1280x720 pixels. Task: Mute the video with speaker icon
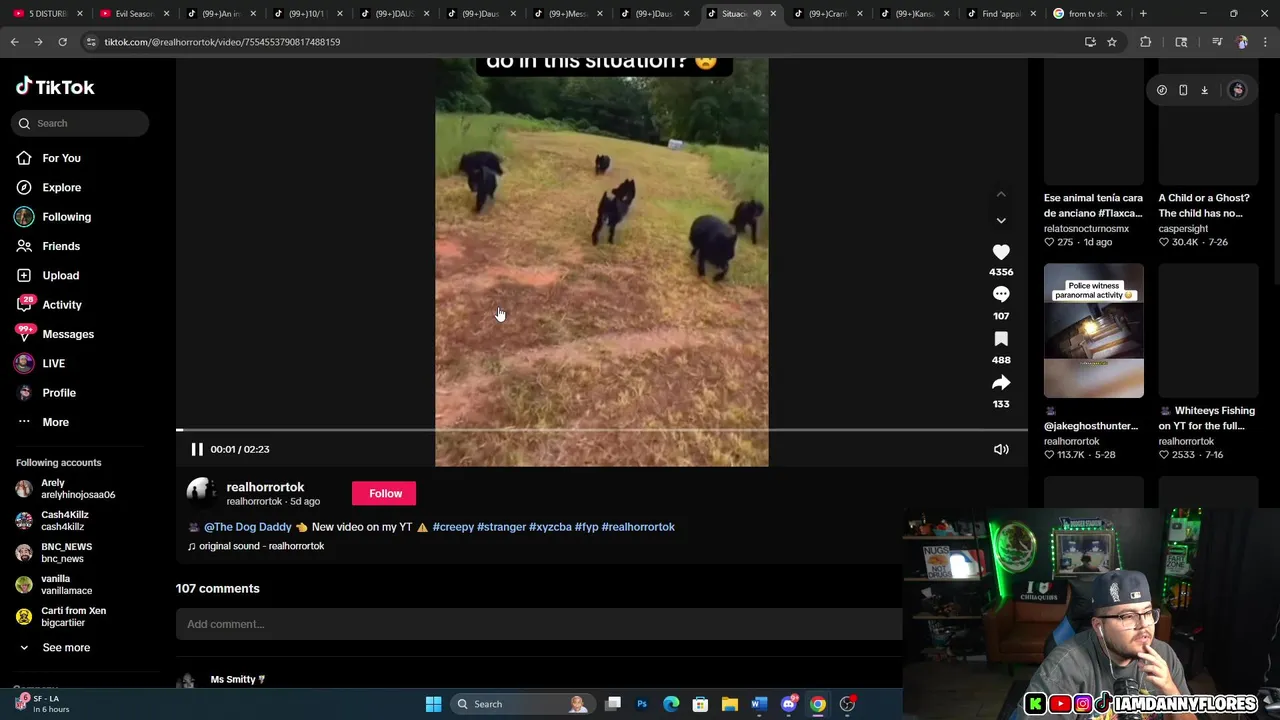tap(1001, 449)
